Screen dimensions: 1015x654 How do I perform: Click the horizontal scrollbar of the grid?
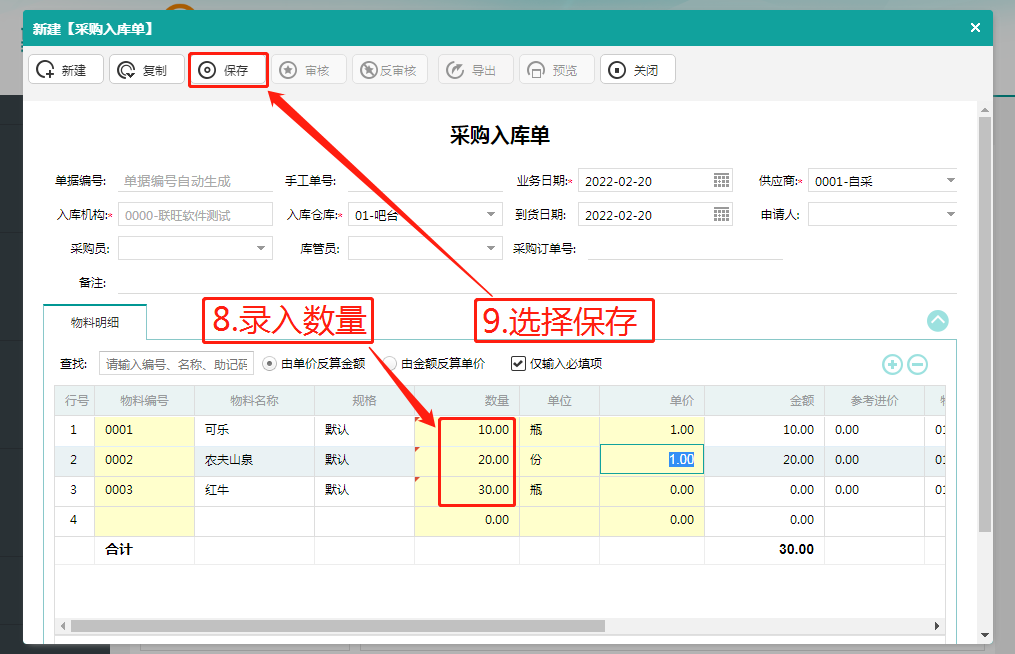point(338,626)
